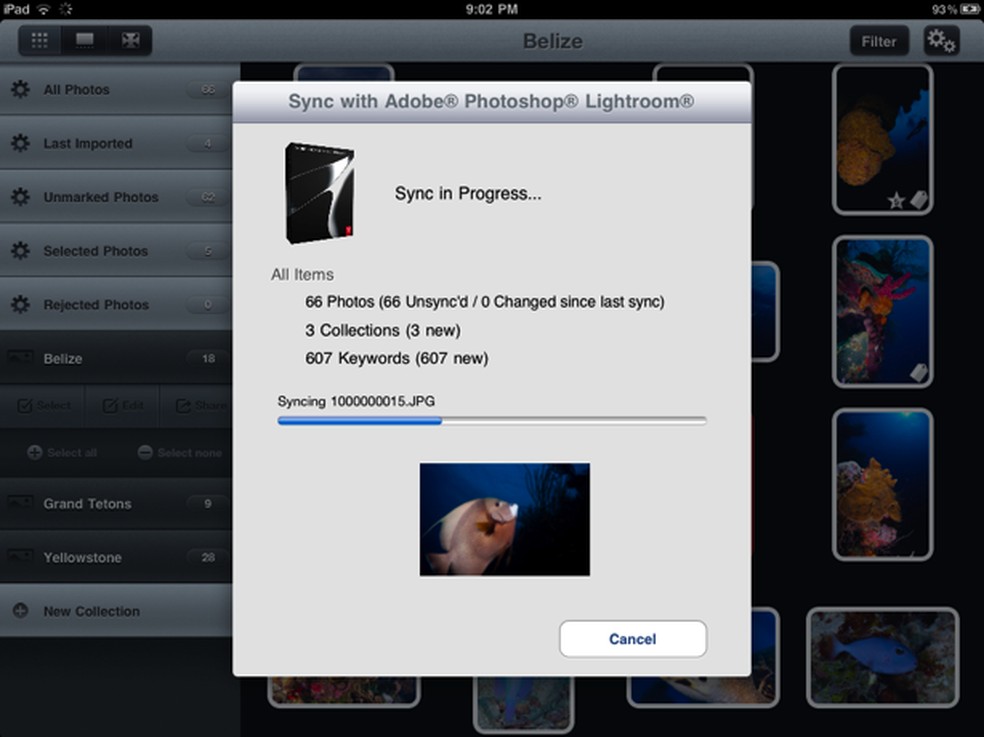Cancel the Lightroom sync
This screenshot has width=984, height=737.
click(x=633, y=639)
